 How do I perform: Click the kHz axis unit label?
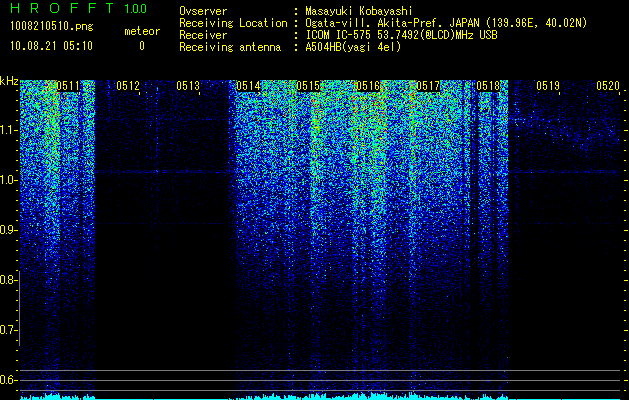9,81
